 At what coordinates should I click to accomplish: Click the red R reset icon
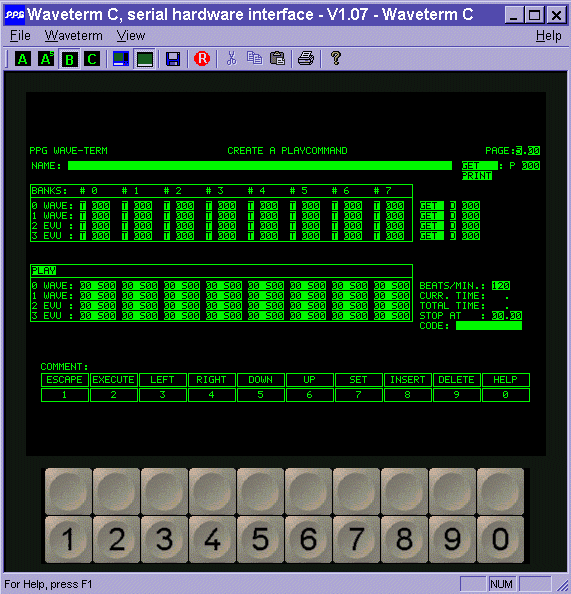coord(202,59)
